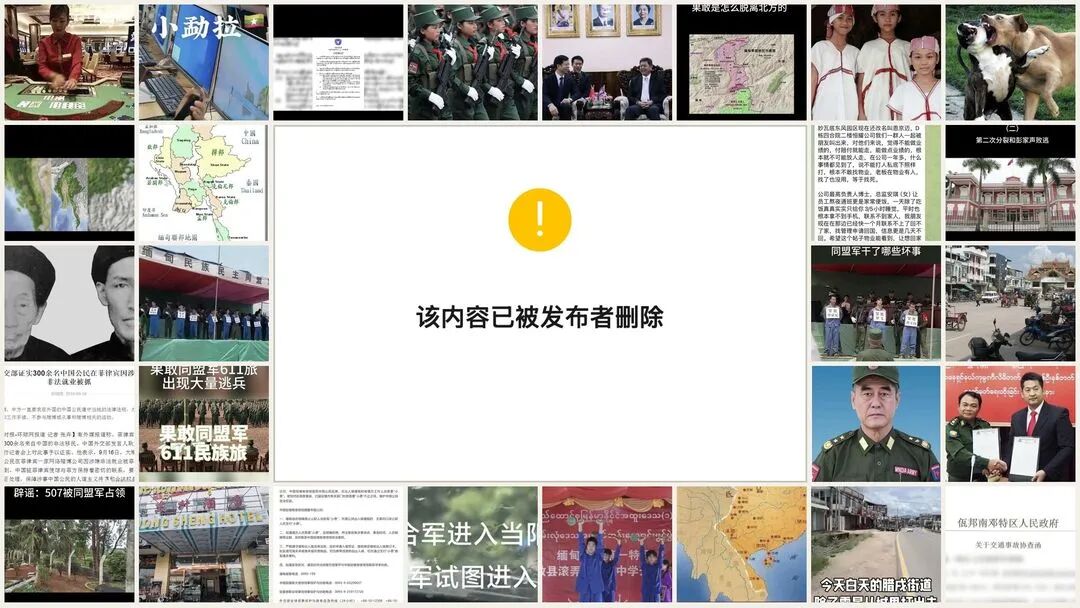
Task: Open the 第二次分裂和彭家声败逃 building thumbnail
Action: (1010, 183)
